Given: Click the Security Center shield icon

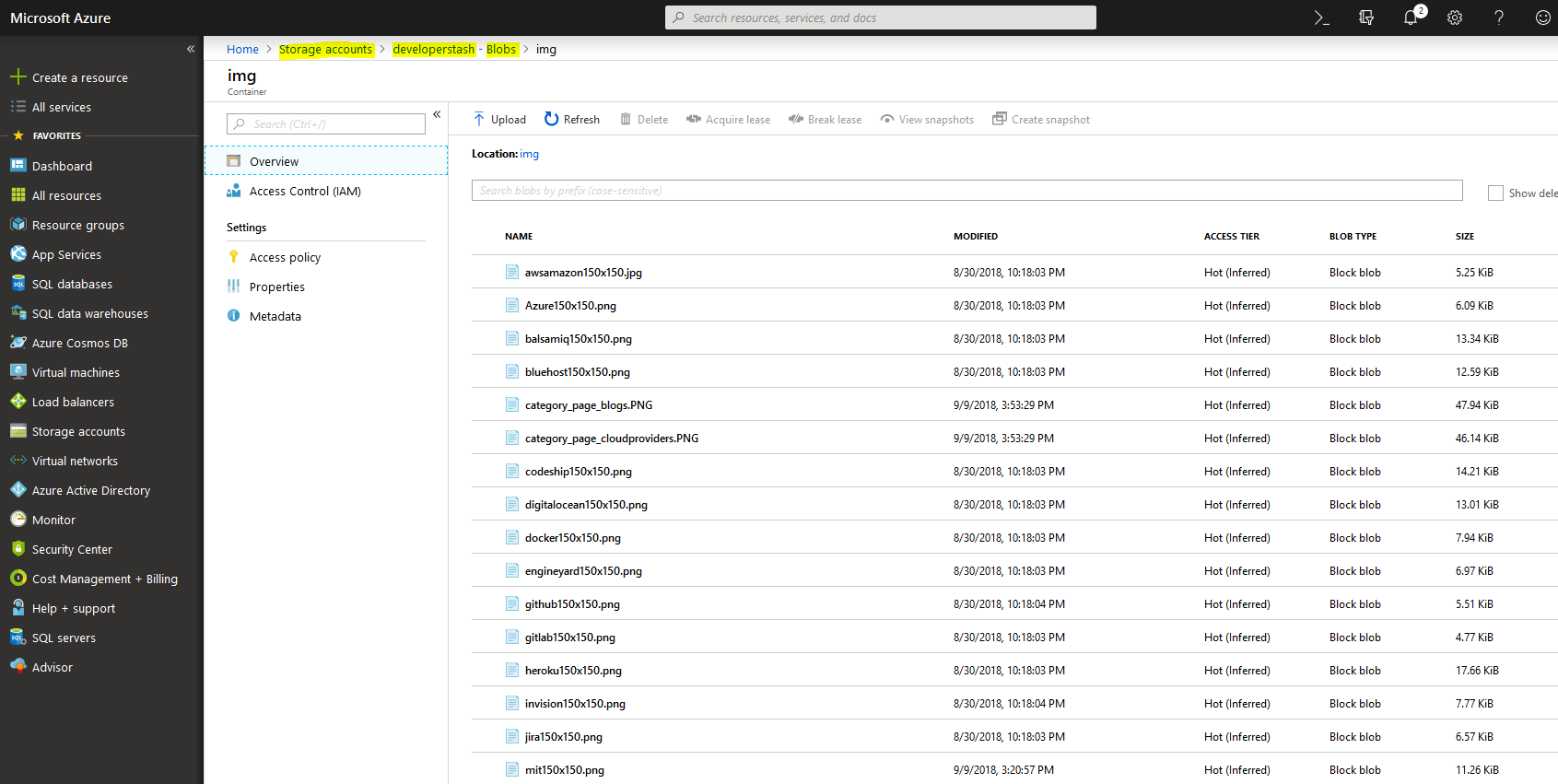Looking at the screenshot, I should (18, 549).
